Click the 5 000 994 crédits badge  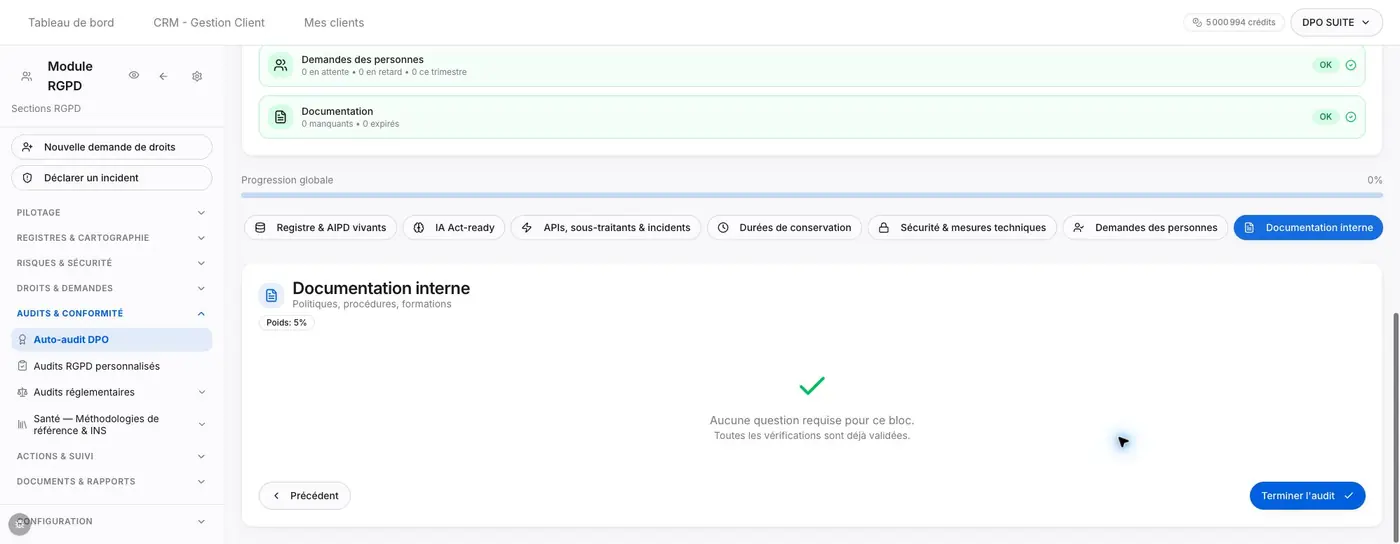pos(1234,22)
